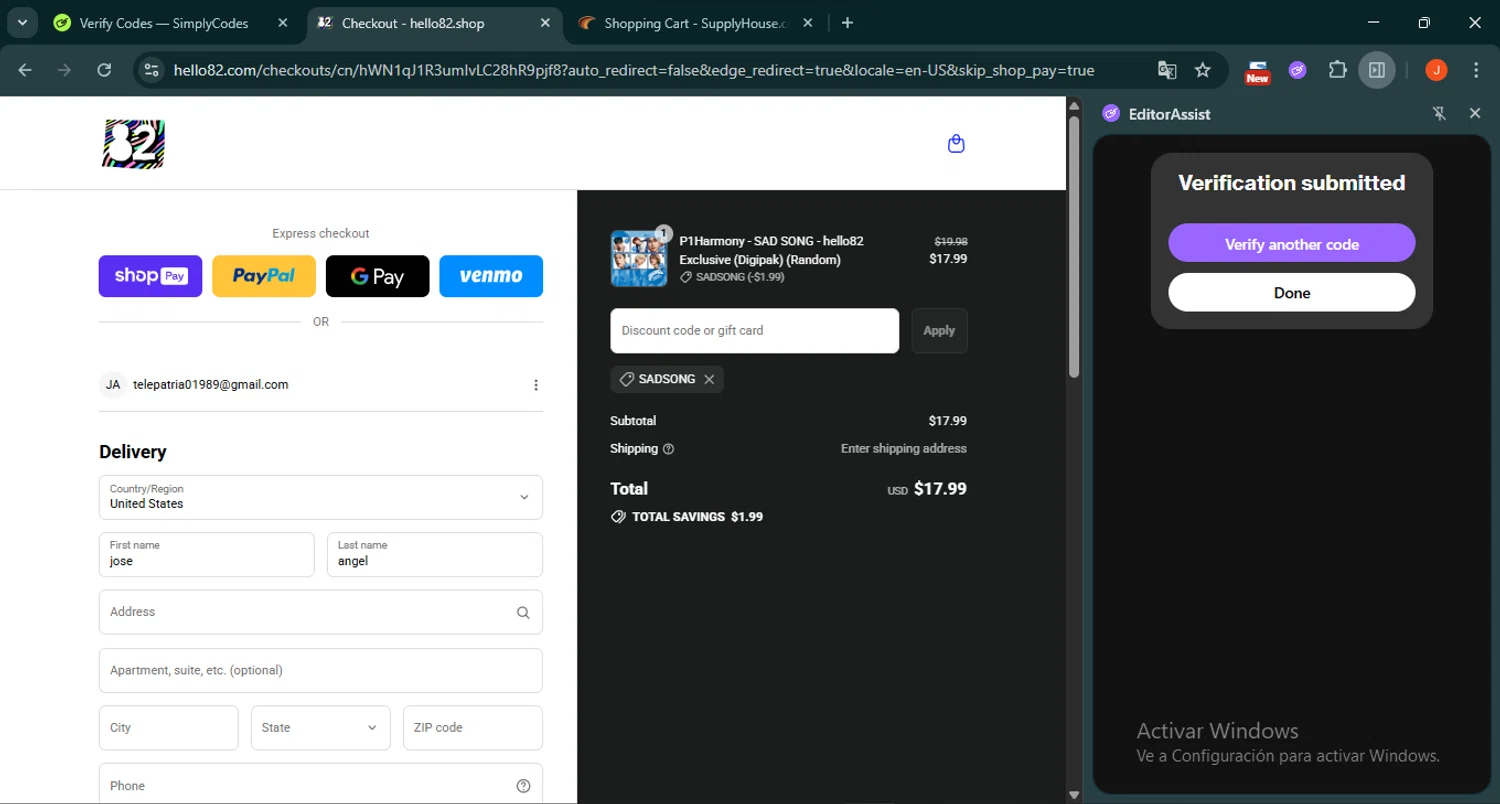Click the TOTAL SAVINGS $1.99 text
1500x804 pixels.
697,517
